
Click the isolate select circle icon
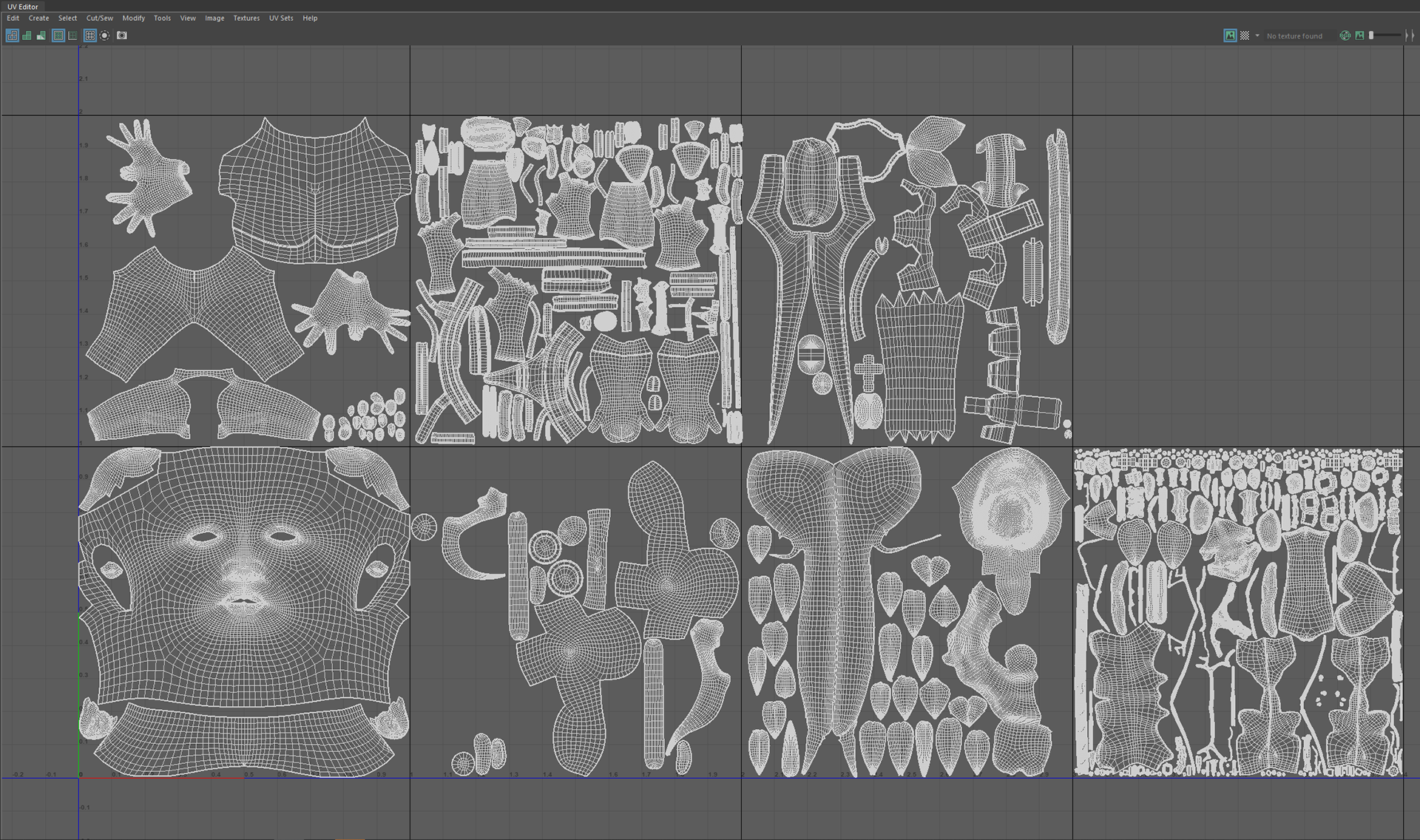tap(105, 35)
